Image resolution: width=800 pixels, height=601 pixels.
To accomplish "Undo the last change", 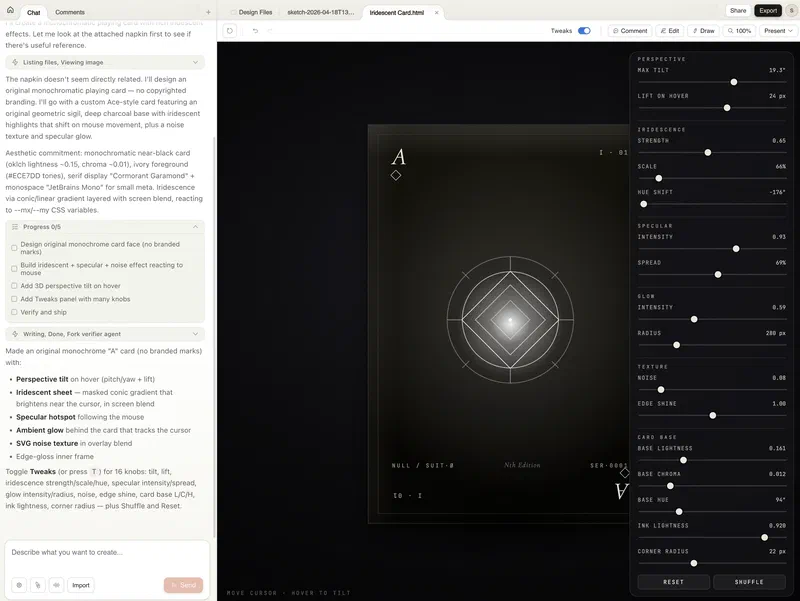I will (x=255, y=31).
